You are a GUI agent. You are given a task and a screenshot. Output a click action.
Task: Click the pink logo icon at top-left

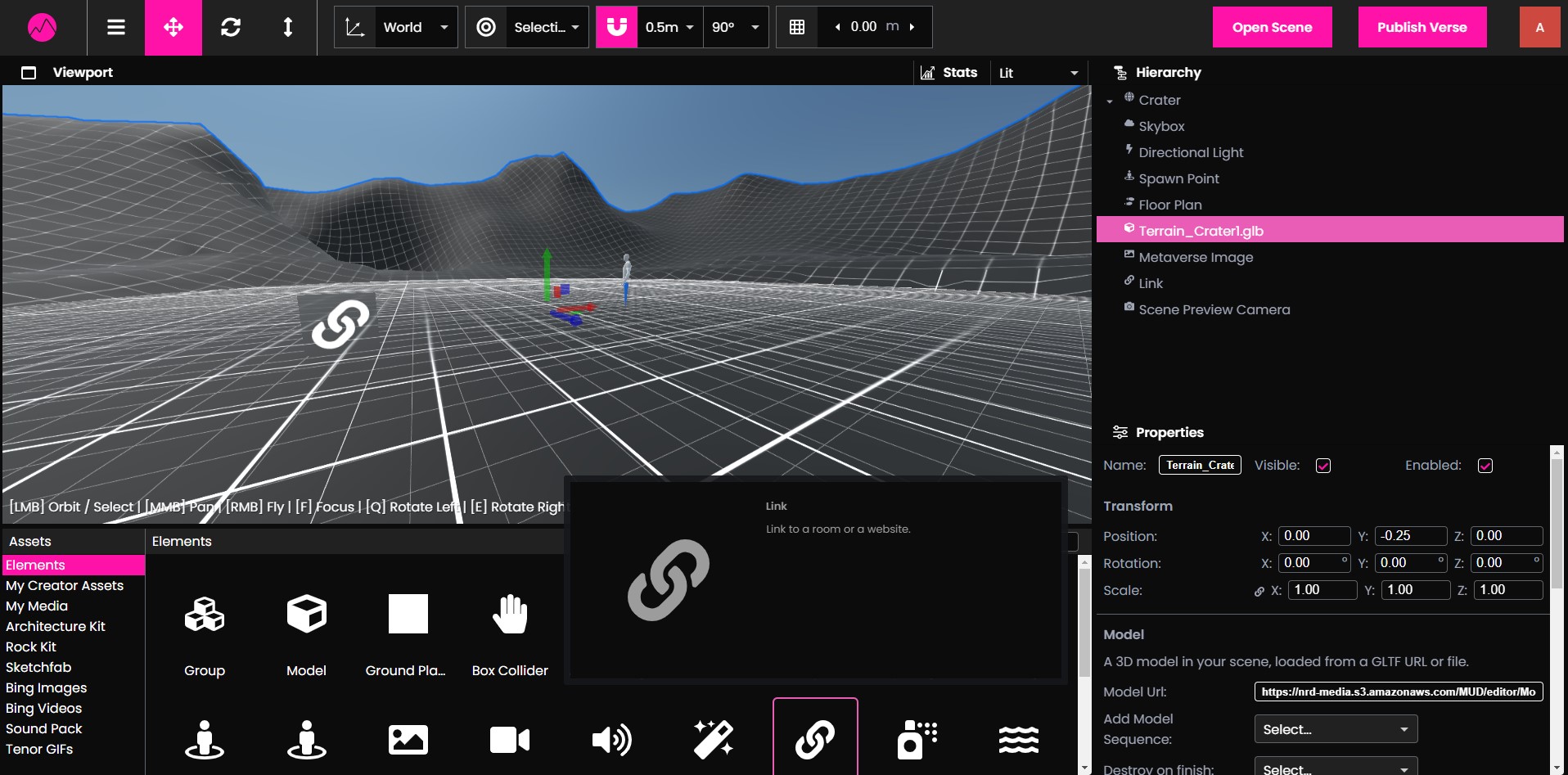point(42,27)
